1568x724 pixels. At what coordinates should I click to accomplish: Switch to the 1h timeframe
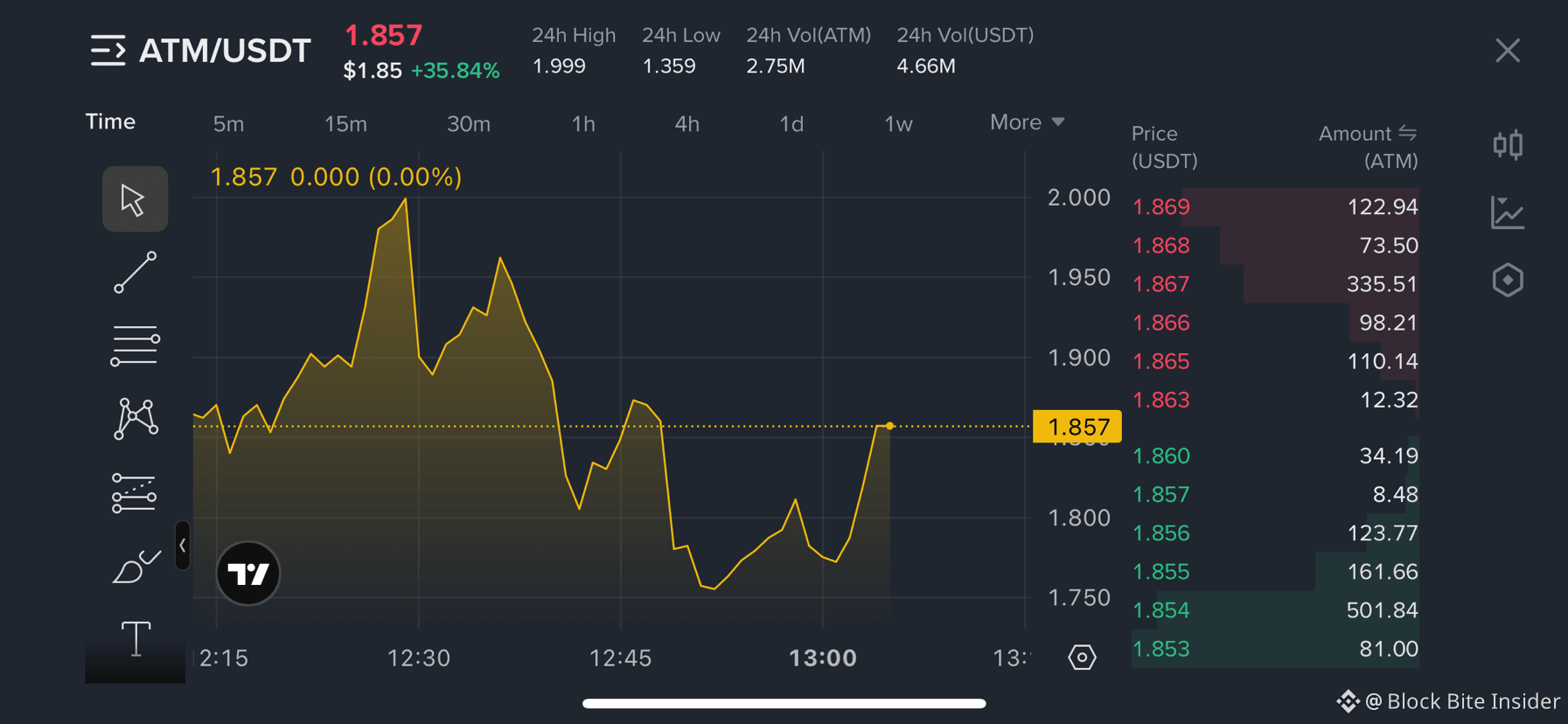tap(583, 123)
